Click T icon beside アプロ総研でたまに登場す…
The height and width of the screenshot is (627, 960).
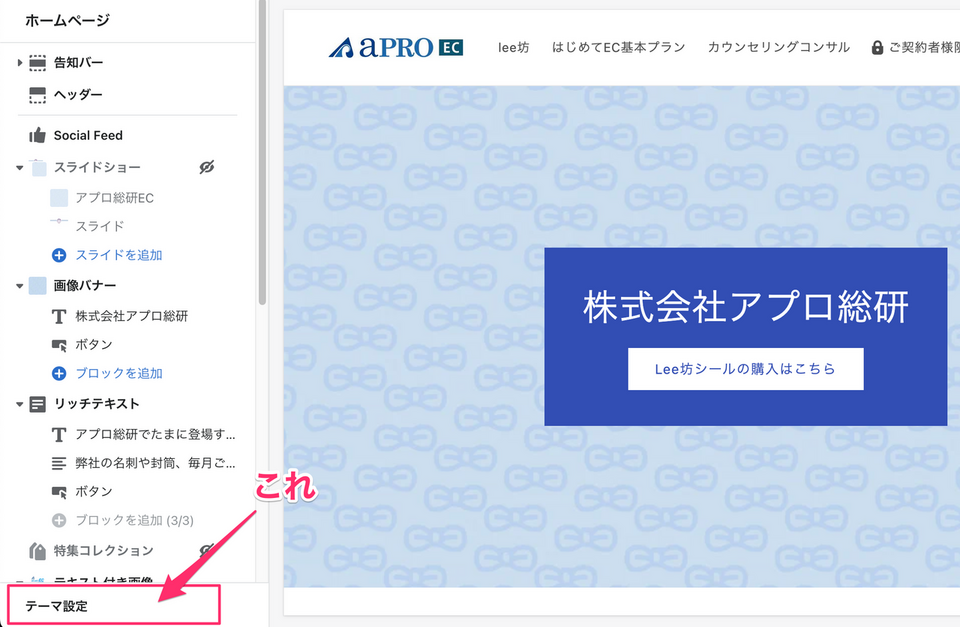(x=59, y=435)
